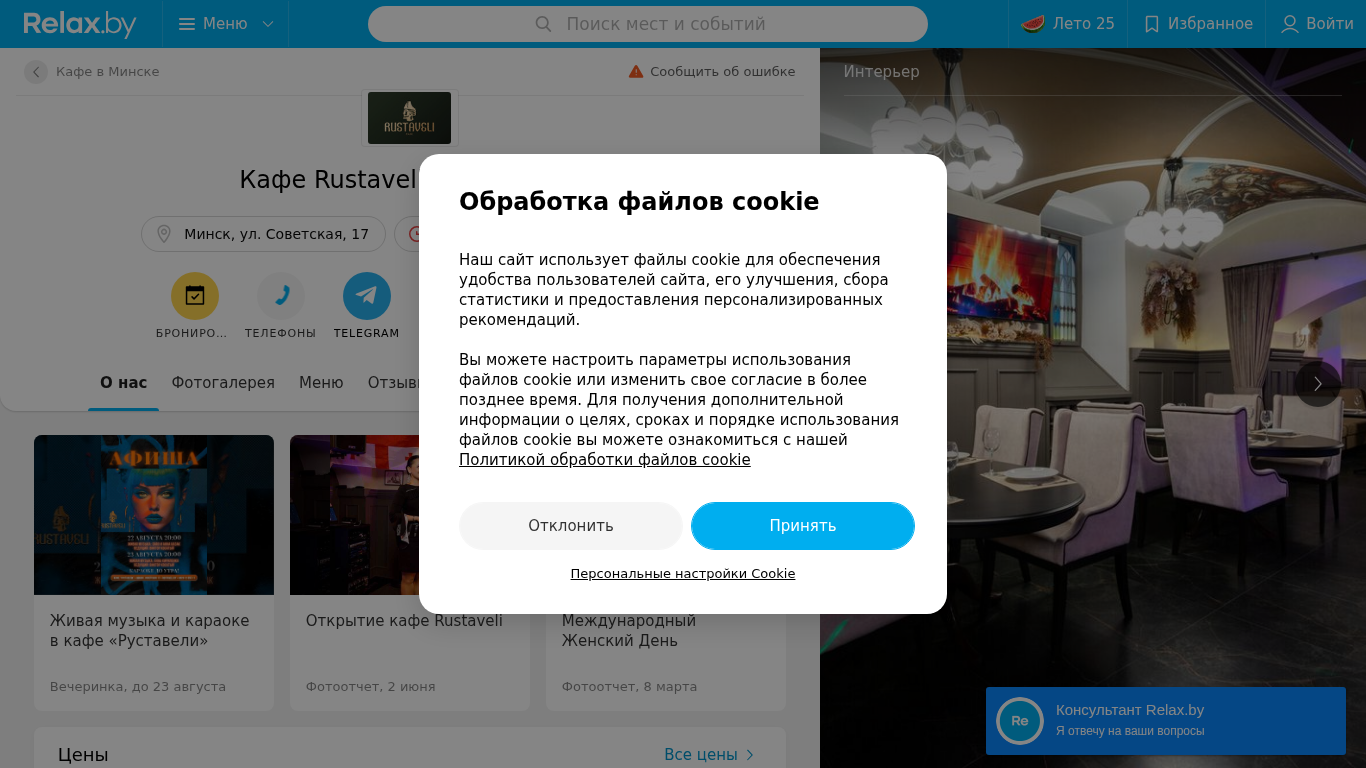Viewport: 1366px width, 768px height.
Task: Switch to the Меню tab under cafe info
Action: (321, 383)
